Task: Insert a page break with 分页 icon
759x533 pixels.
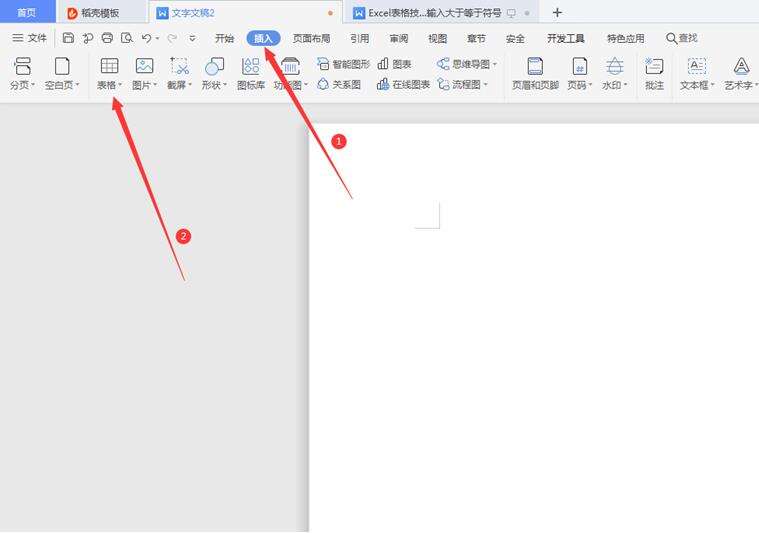Action: coord(22,66)
